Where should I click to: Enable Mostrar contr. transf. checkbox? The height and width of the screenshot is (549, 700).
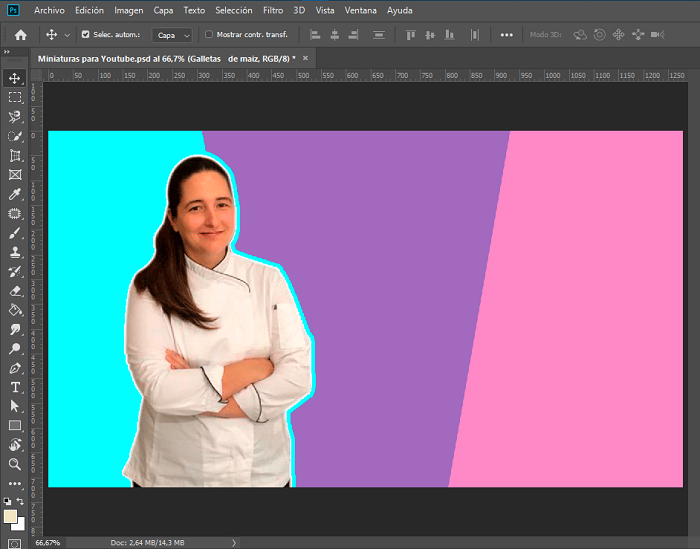tap(208, 34)
